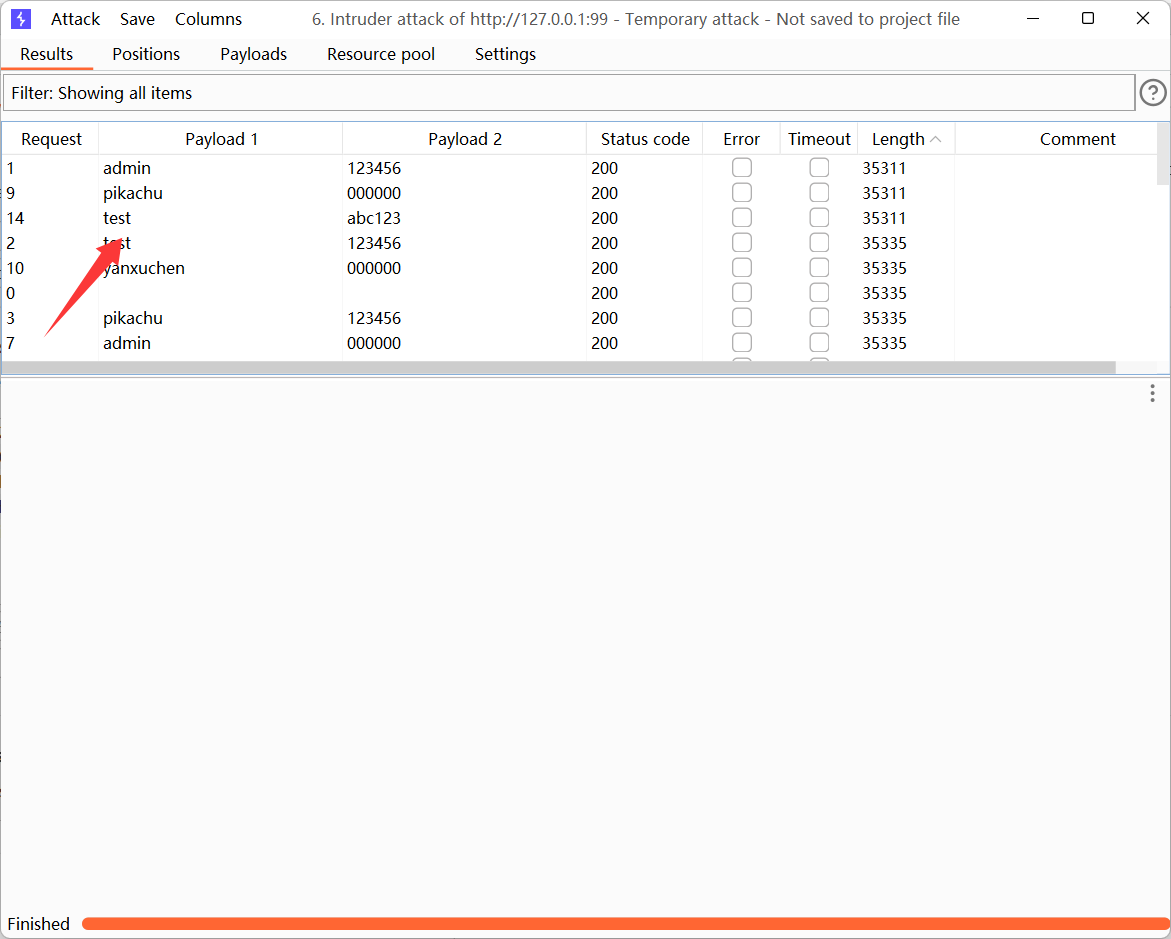Viewport: 1171px width, 939px height.
Task: Toggle Timeout checkbox for request 1
Action: [819, 167]
